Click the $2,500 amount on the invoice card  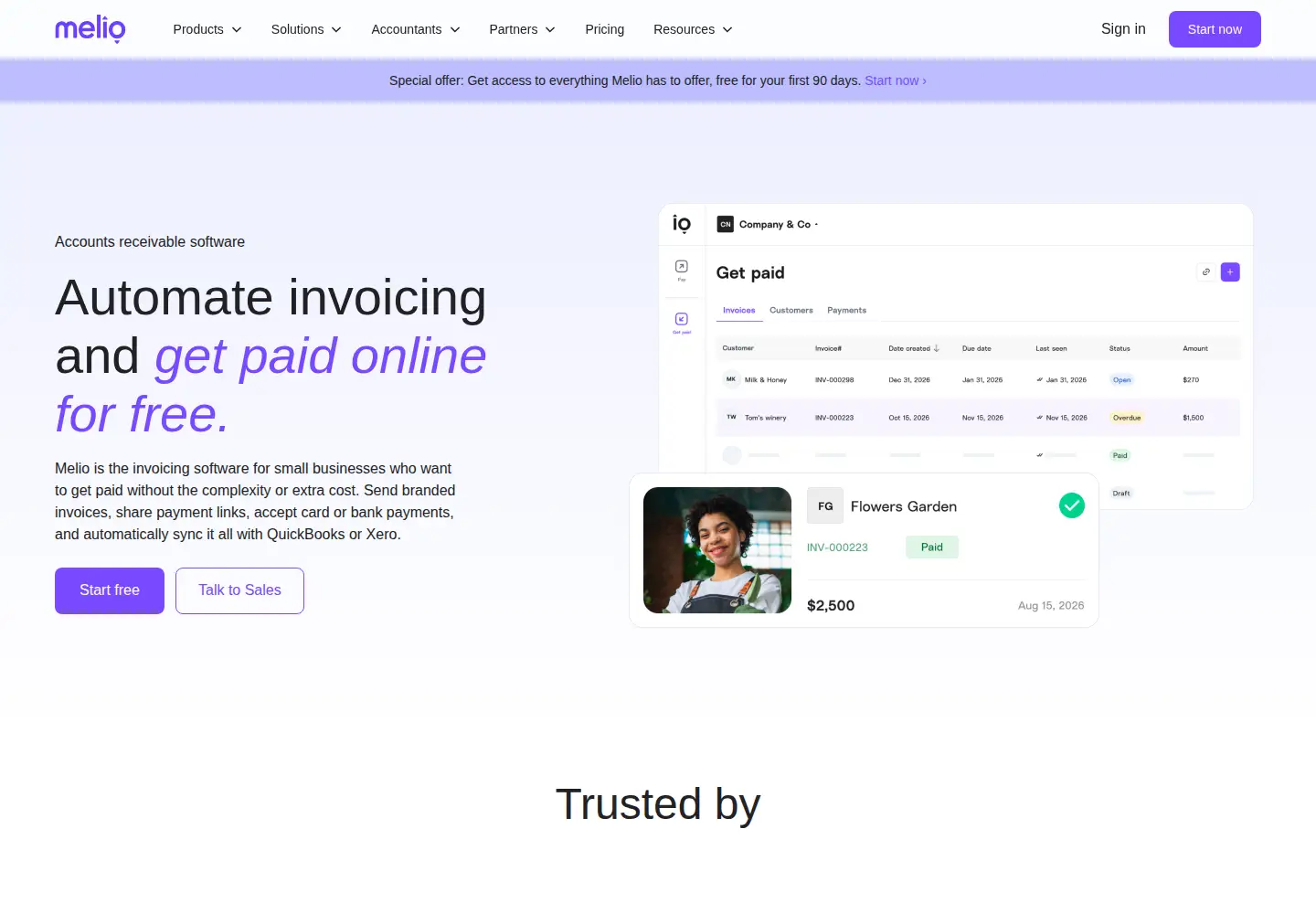831,605
